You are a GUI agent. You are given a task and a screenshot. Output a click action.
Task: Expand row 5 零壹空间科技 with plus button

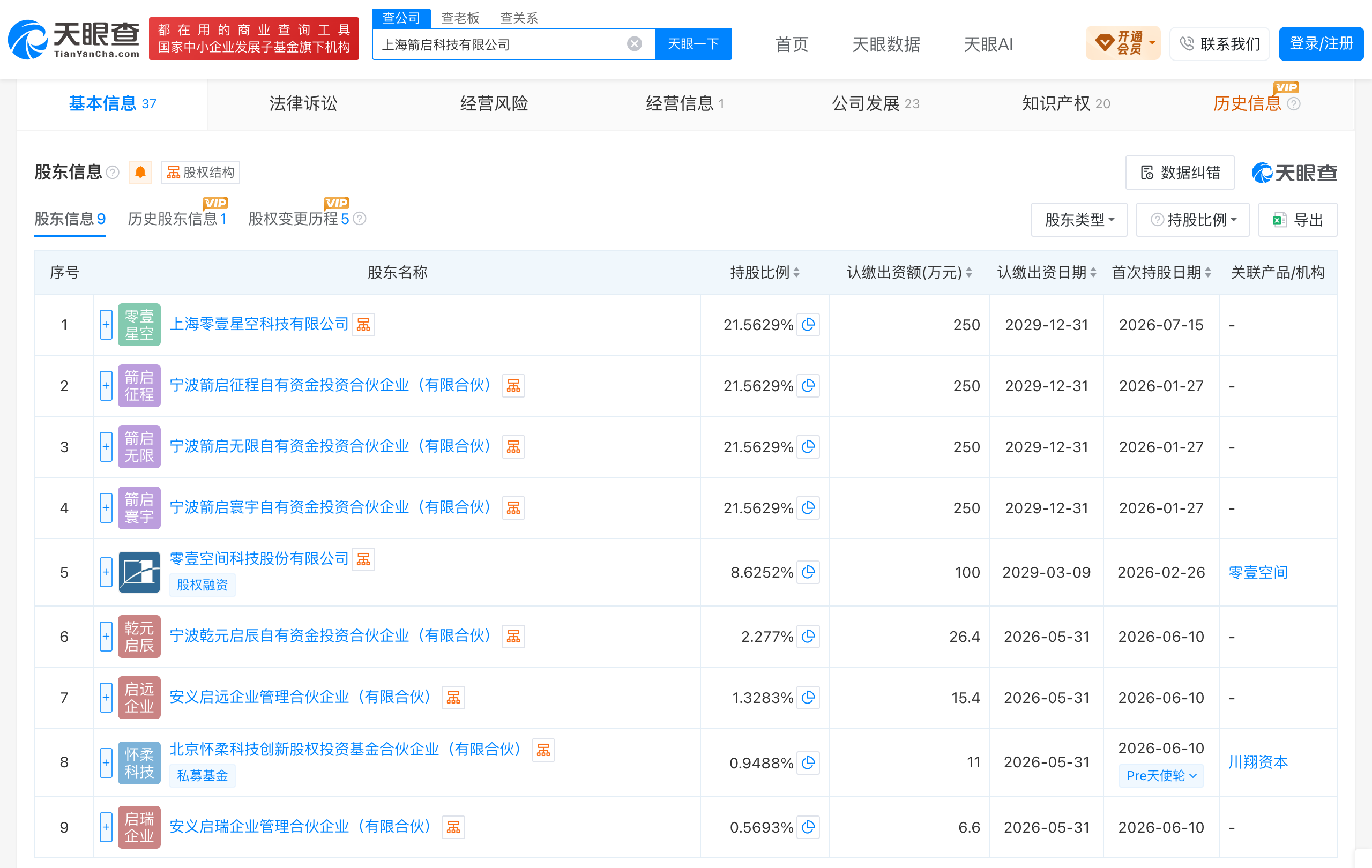[106, 572]
